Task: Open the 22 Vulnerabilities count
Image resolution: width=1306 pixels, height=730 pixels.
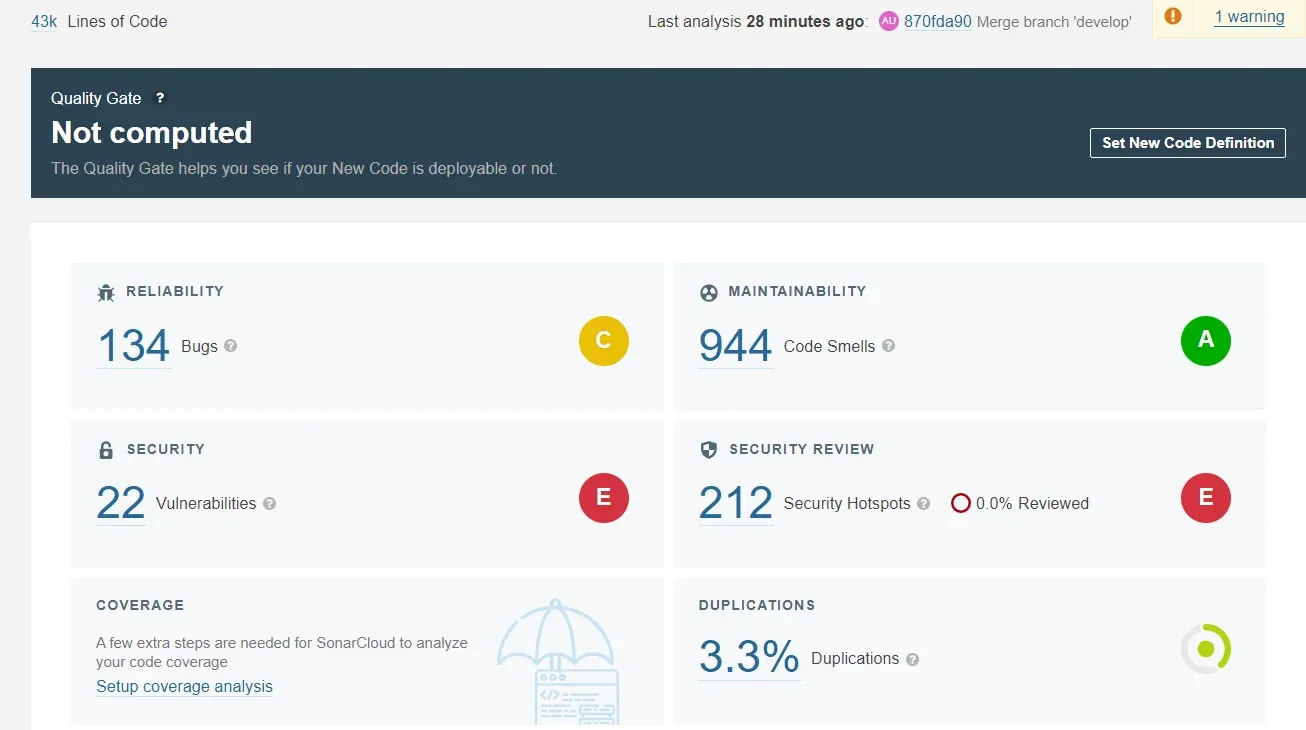Action: tap(121, 503)
